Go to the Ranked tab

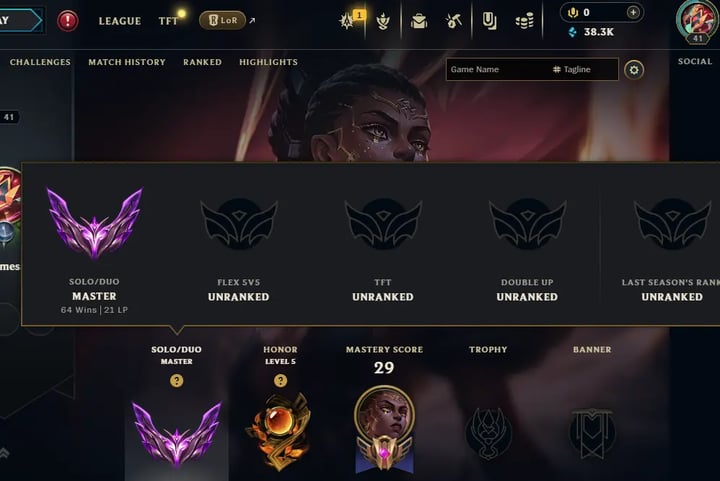click(x=202, y=62)
